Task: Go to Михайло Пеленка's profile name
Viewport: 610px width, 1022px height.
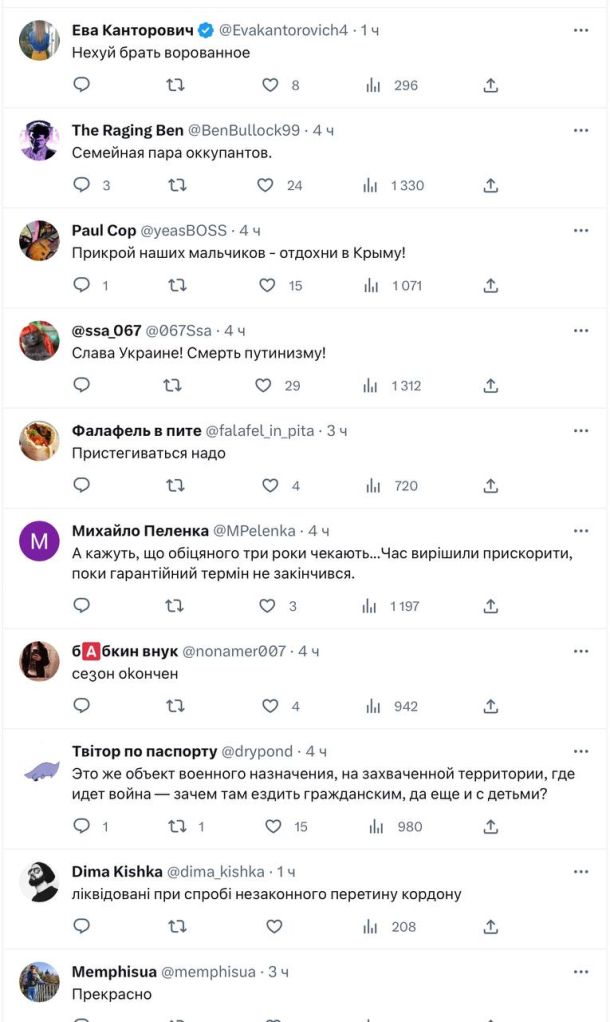Action: click(x=140, y=530)
